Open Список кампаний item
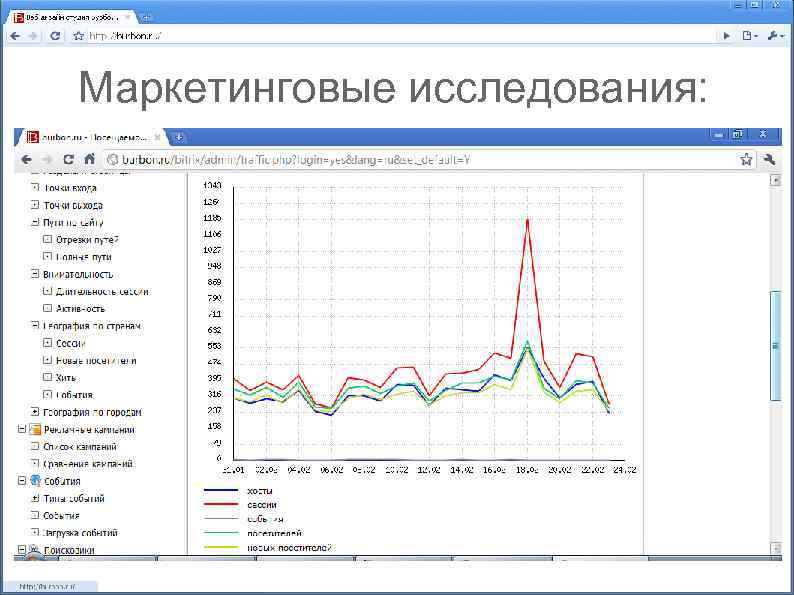Image resolution: width=794 pixels, height=595 pixels. [80, 447]
